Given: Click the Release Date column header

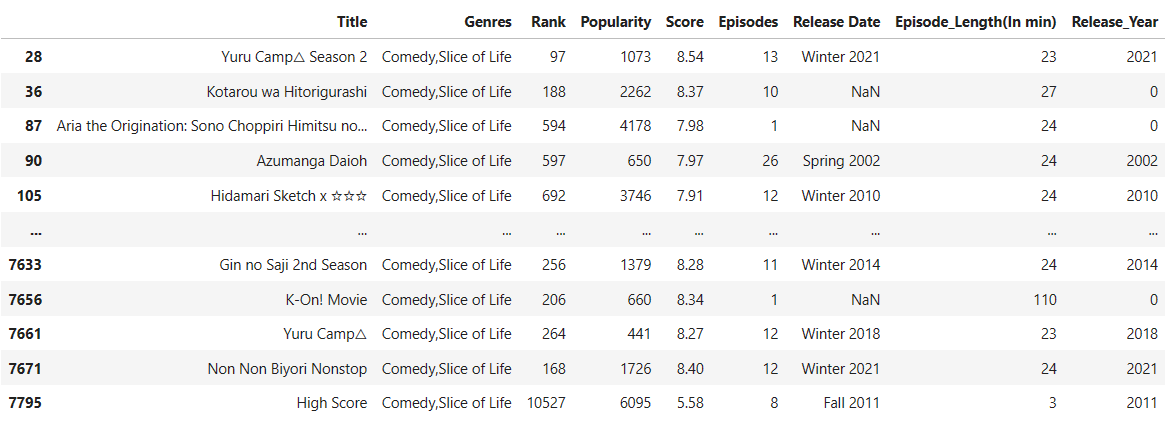Looking at the screenshot, I should tap(836, 21).
